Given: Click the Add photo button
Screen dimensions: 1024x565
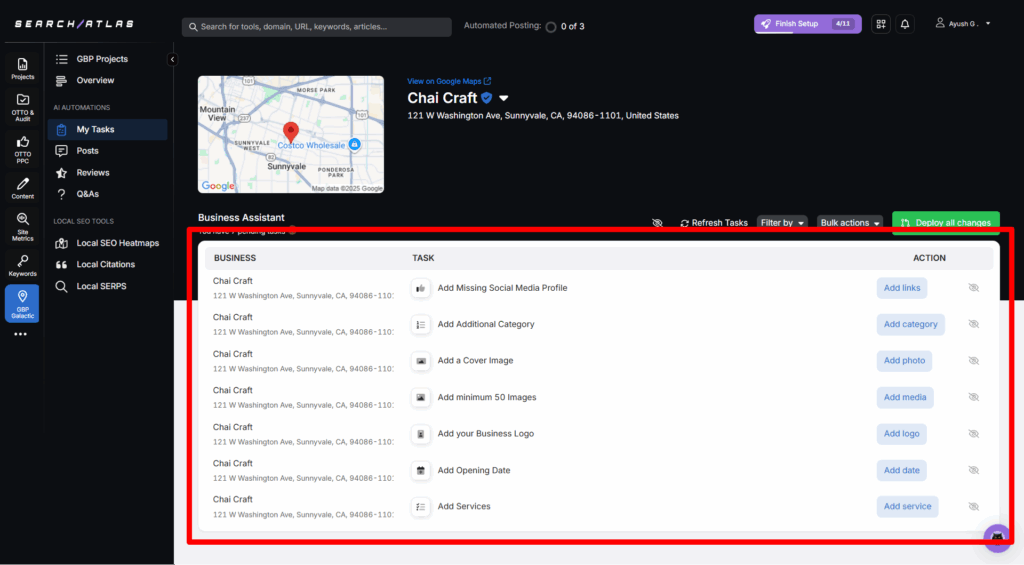Looking at the screenshot, I should (904, 361).
